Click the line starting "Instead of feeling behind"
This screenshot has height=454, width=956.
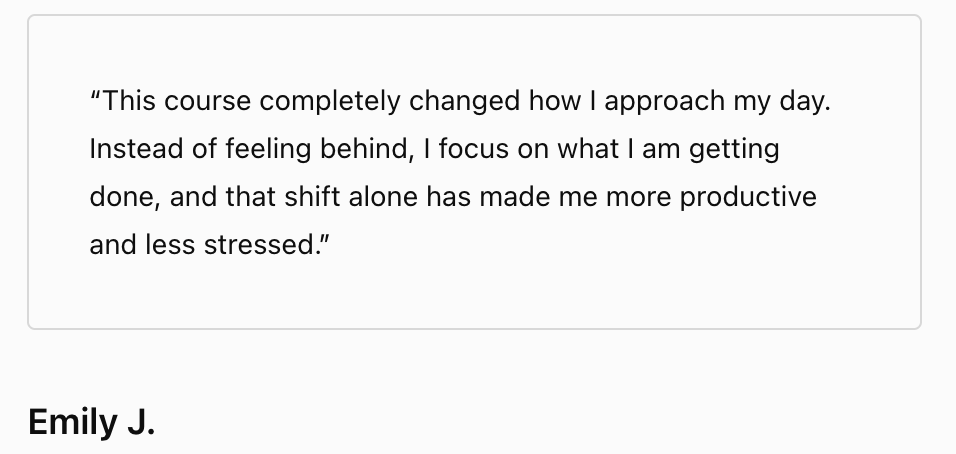[434, 149]
